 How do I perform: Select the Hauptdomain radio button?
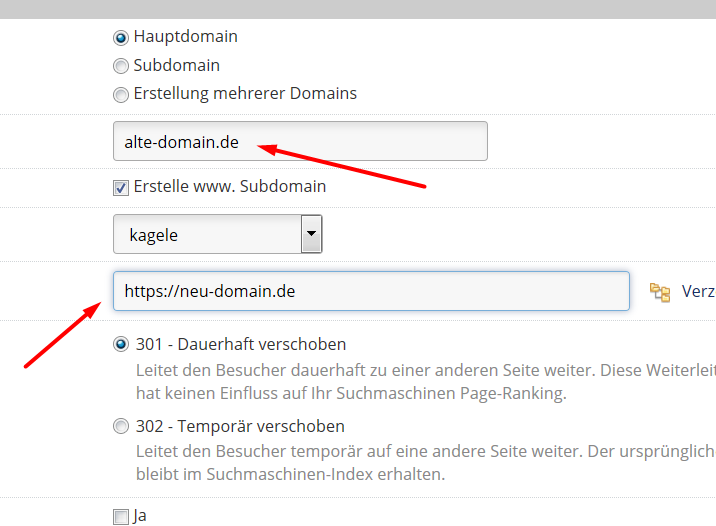[121, 37]
